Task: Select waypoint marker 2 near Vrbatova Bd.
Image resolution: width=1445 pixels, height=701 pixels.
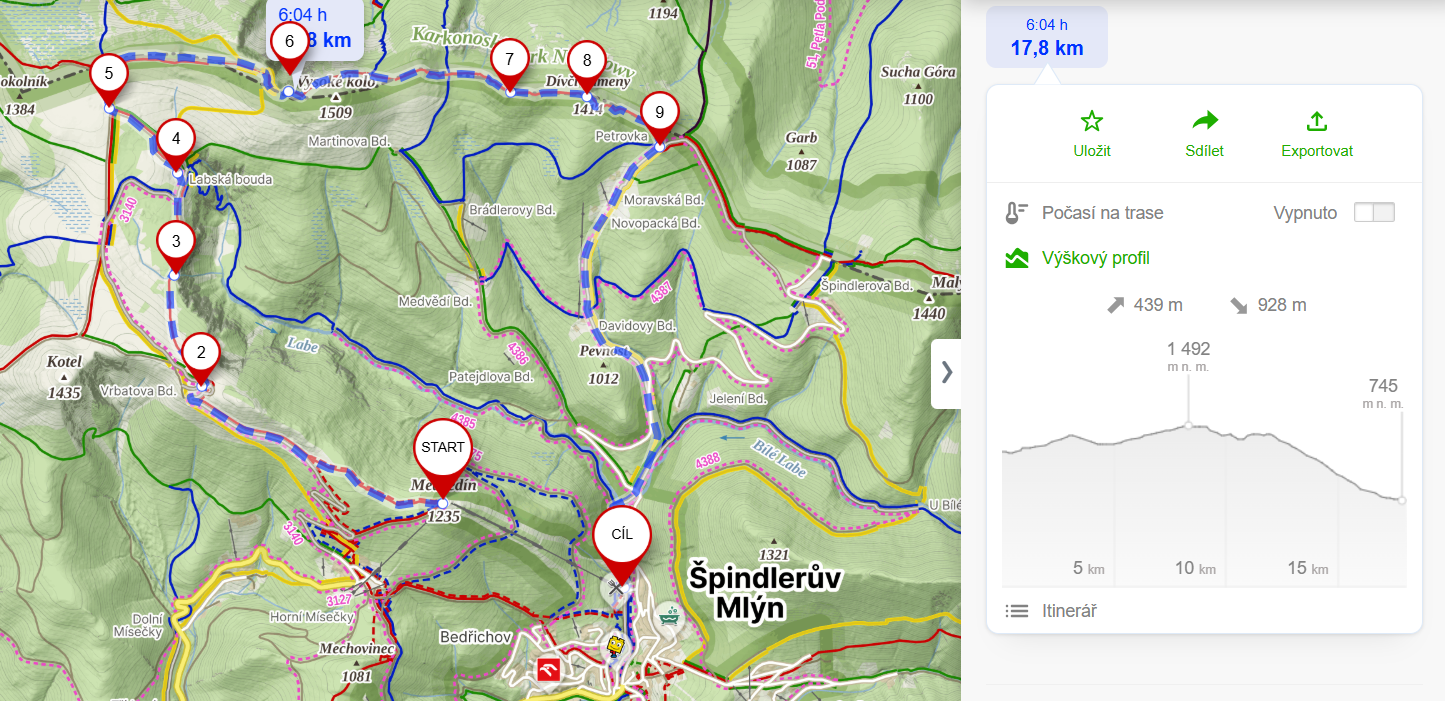Action: point(201,353)
